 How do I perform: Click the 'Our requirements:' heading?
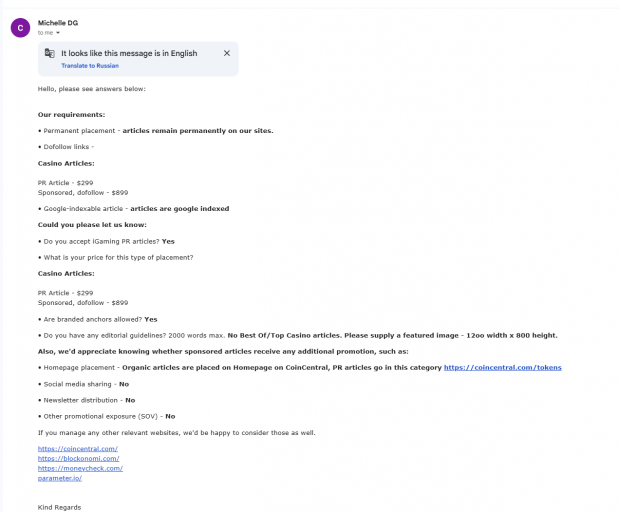pos(71,115)
